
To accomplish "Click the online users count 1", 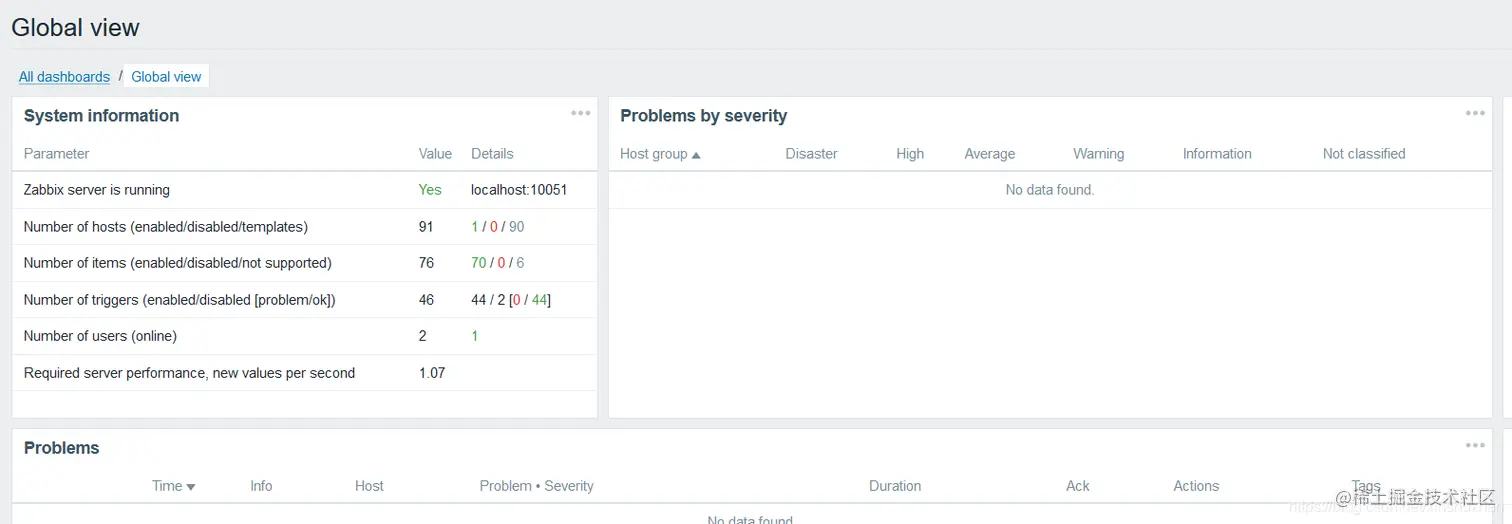I will tap(475, 336).
